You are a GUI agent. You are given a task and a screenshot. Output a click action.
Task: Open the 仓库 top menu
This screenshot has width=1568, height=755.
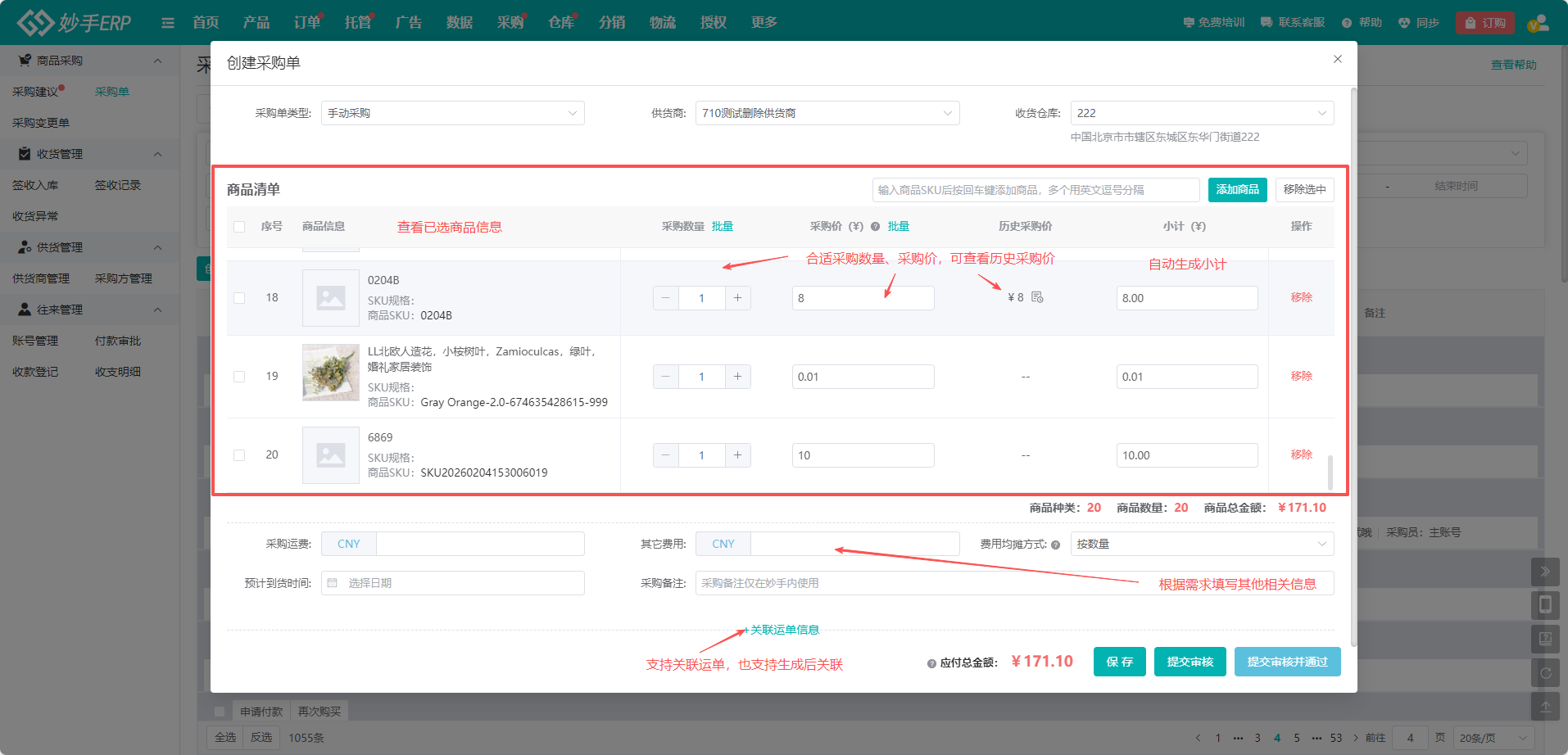click(560, 23)
